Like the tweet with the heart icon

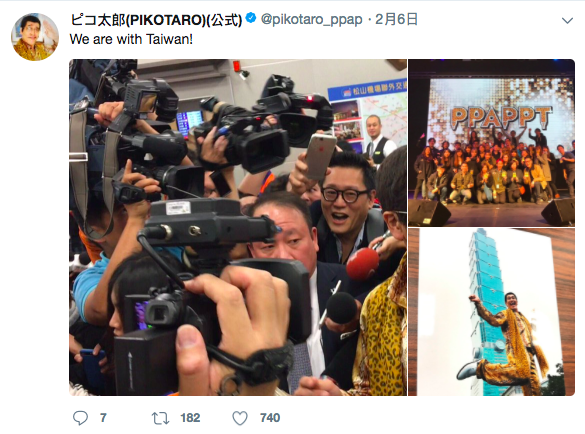click(x=240, y=418)
